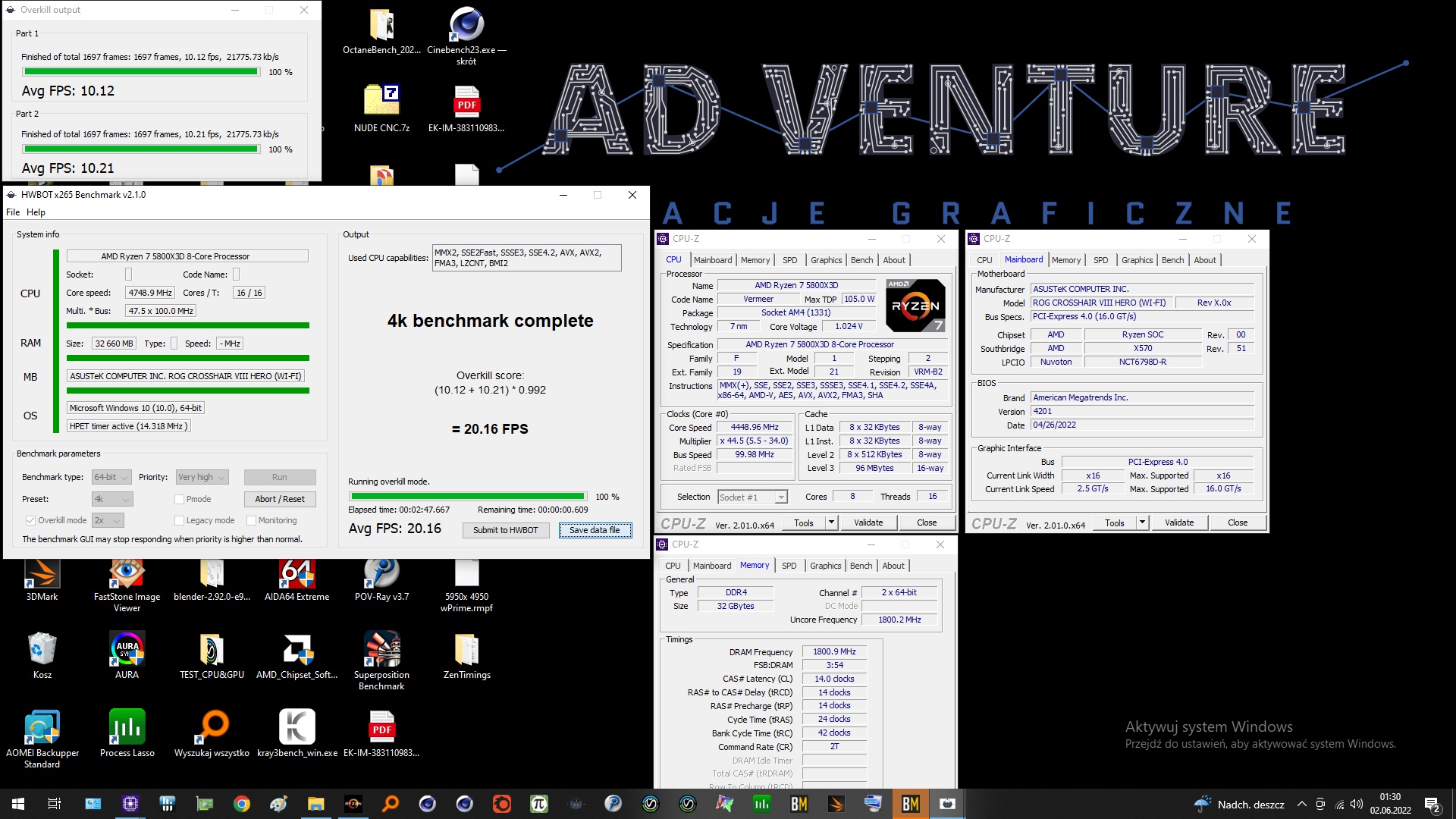Click the Part 1 progress bar

coord(141,72)
